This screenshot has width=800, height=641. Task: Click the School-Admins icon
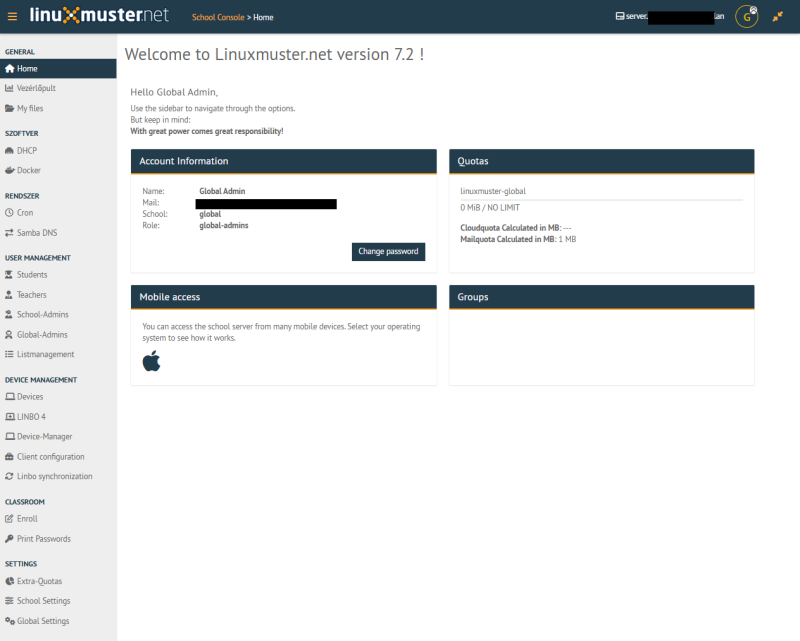9,314
